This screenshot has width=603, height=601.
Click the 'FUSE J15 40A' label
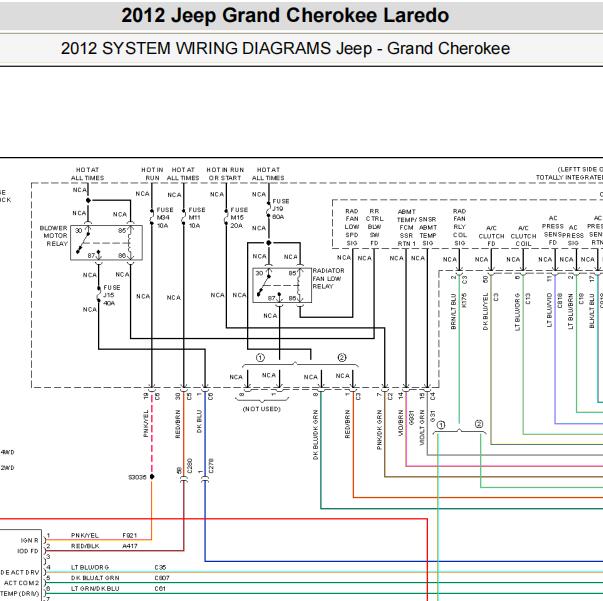(111, 295)
